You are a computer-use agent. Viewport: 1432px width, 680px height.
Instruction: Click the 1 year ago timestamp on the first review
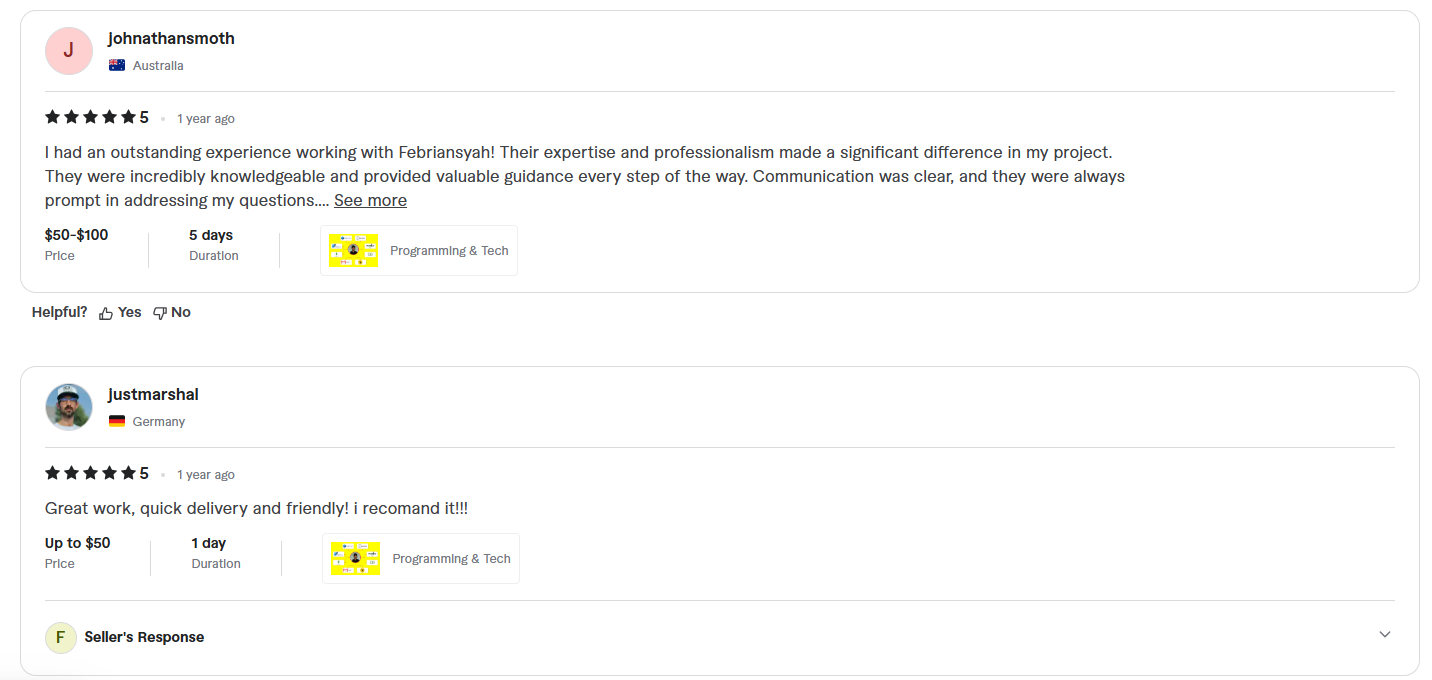[x=206, y=118]
